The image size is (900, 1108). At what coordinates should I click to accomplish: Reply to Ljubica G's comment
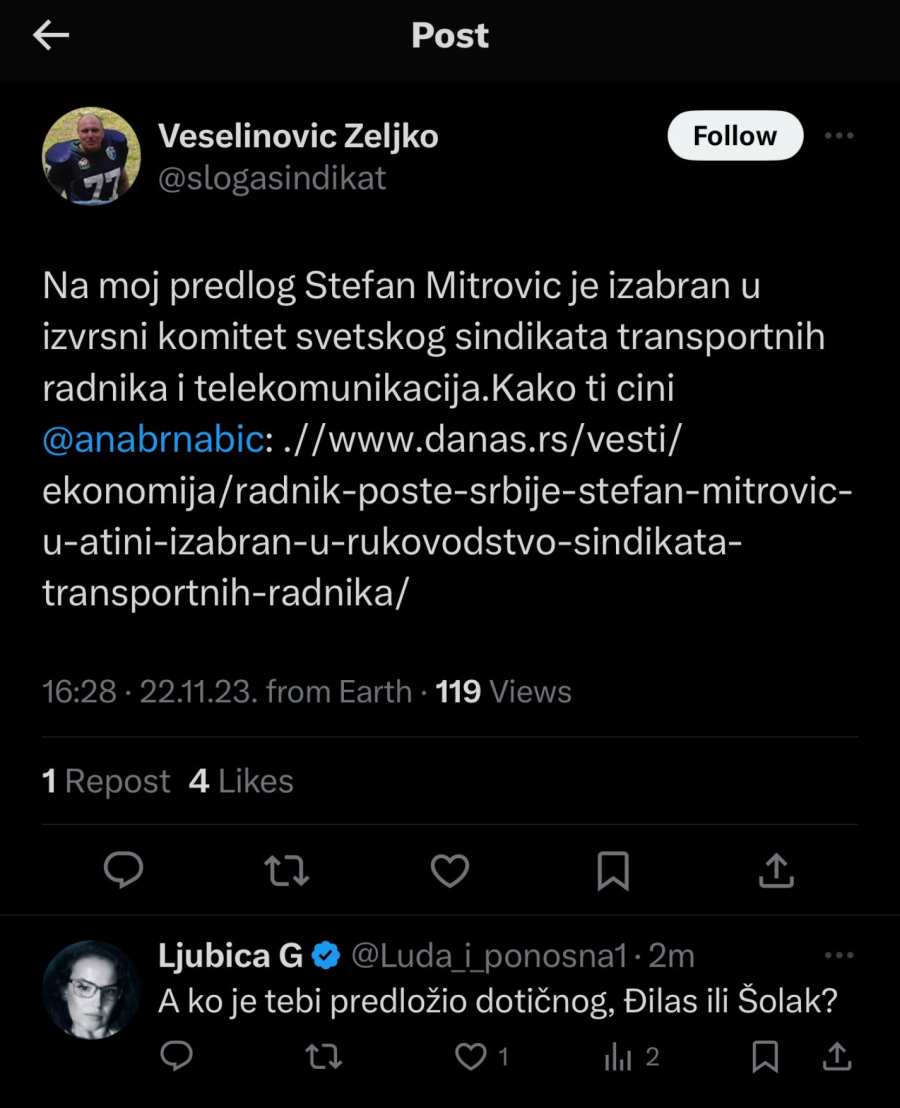177,1056
